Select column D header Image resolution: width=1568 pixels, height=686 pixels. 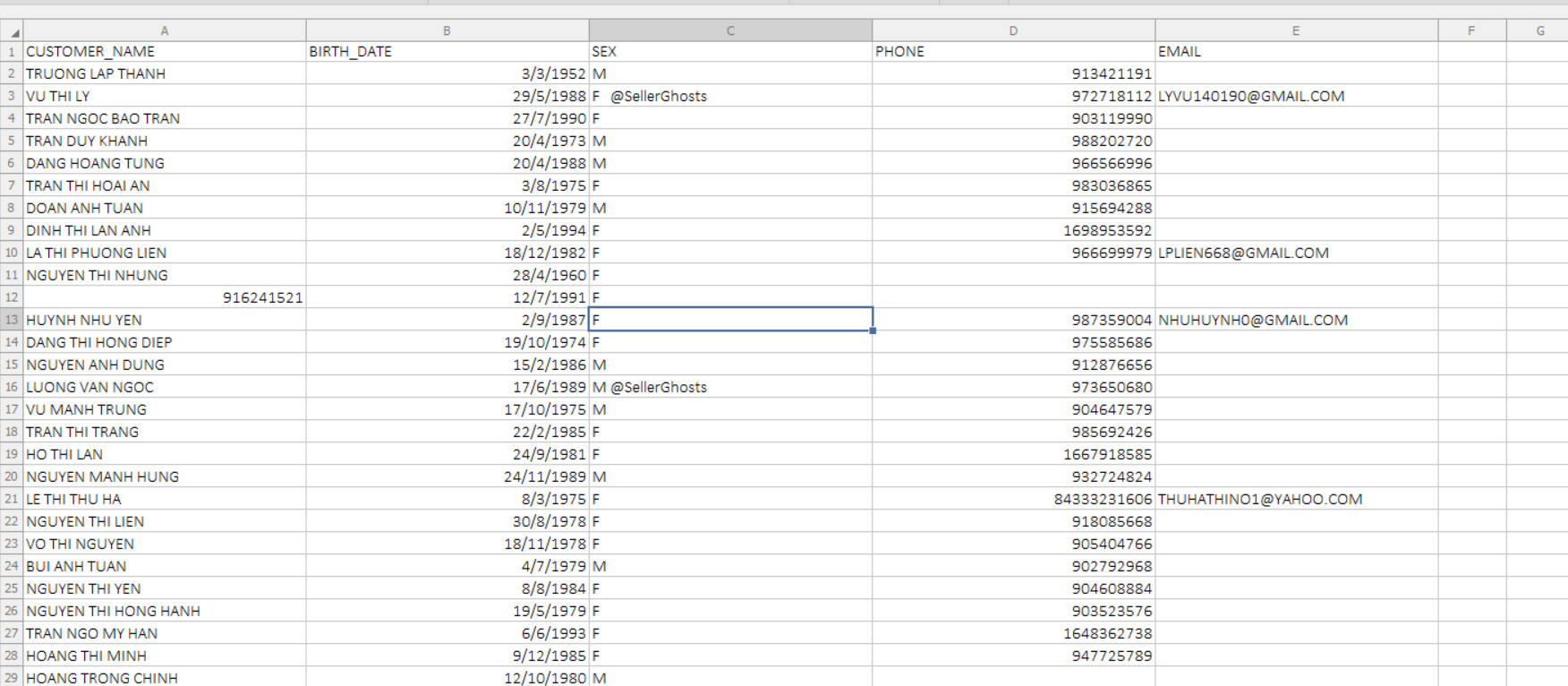click(1012, 30)
